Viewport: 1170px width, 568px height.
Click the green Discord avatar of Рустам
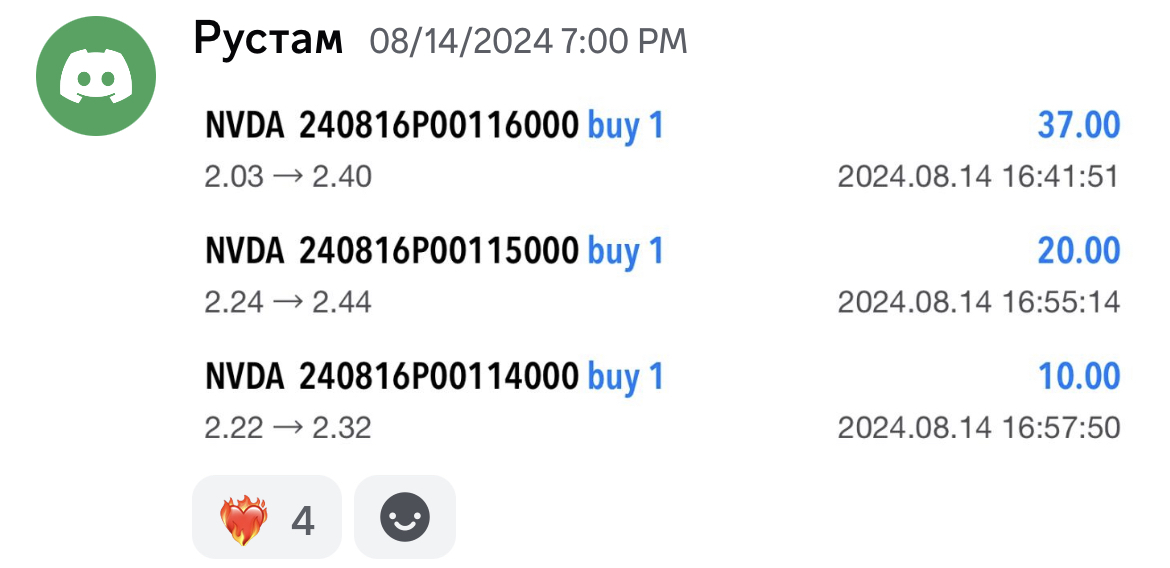[x=96, y=76]
